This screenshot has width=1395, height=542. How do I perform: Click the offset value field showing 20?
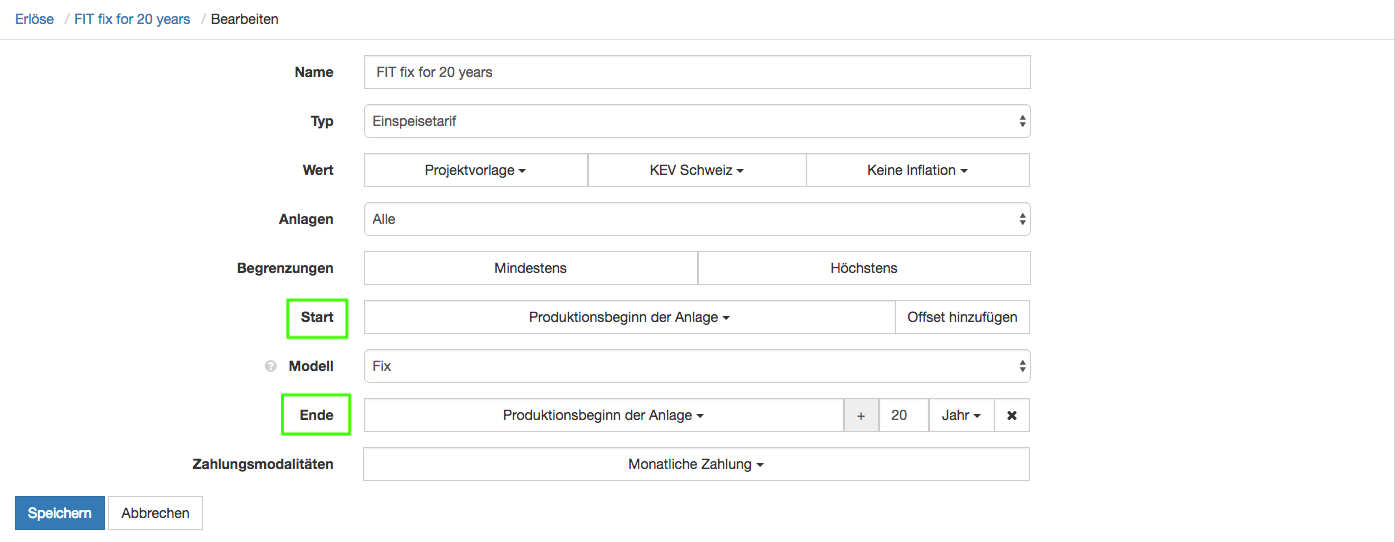pyautogui.click(x=903, y=415)
